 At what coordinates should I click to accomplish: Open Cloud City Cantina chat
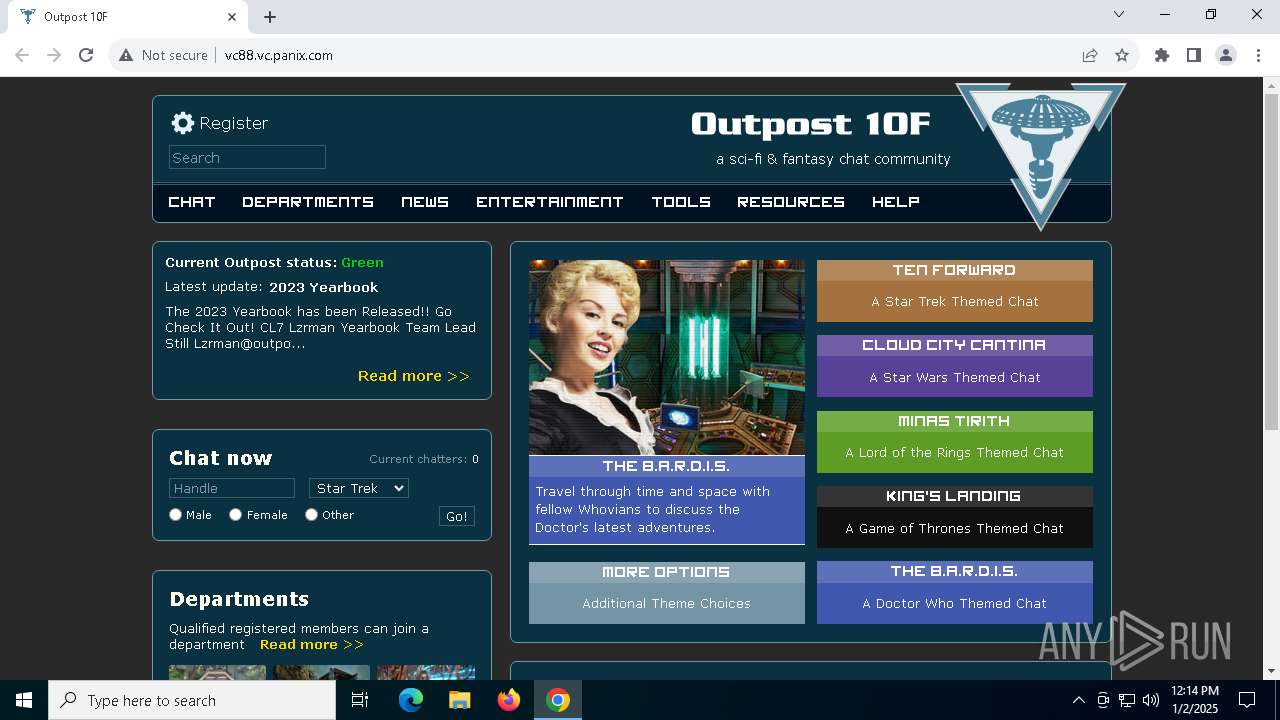(x=955, y=366)
